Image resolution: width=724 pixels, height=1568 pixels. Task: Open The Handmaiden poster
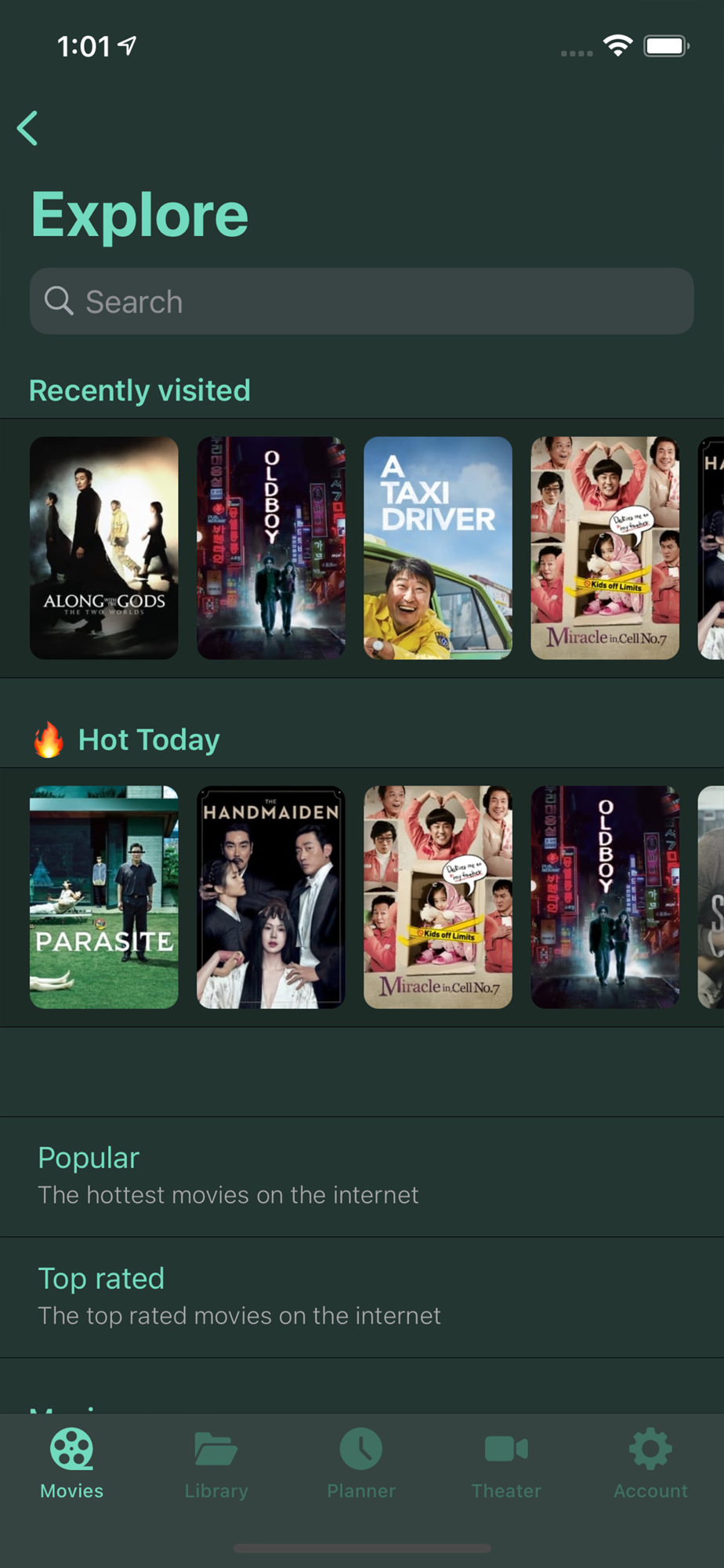(x=271, y=897)
